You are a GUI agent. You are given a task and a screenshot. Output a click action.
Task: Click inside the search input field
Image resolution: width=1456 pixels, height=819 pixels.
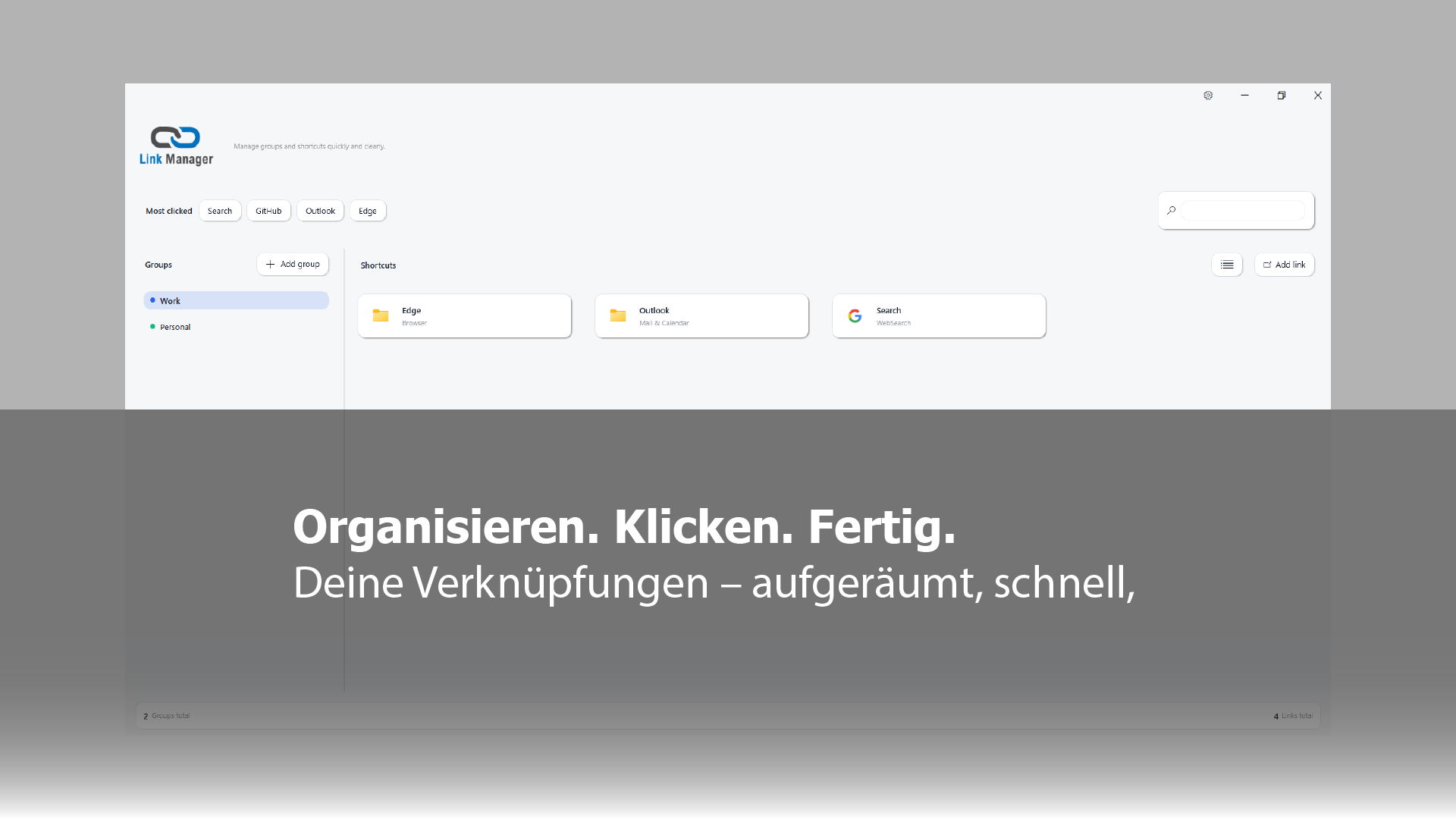pos(1244,210)
